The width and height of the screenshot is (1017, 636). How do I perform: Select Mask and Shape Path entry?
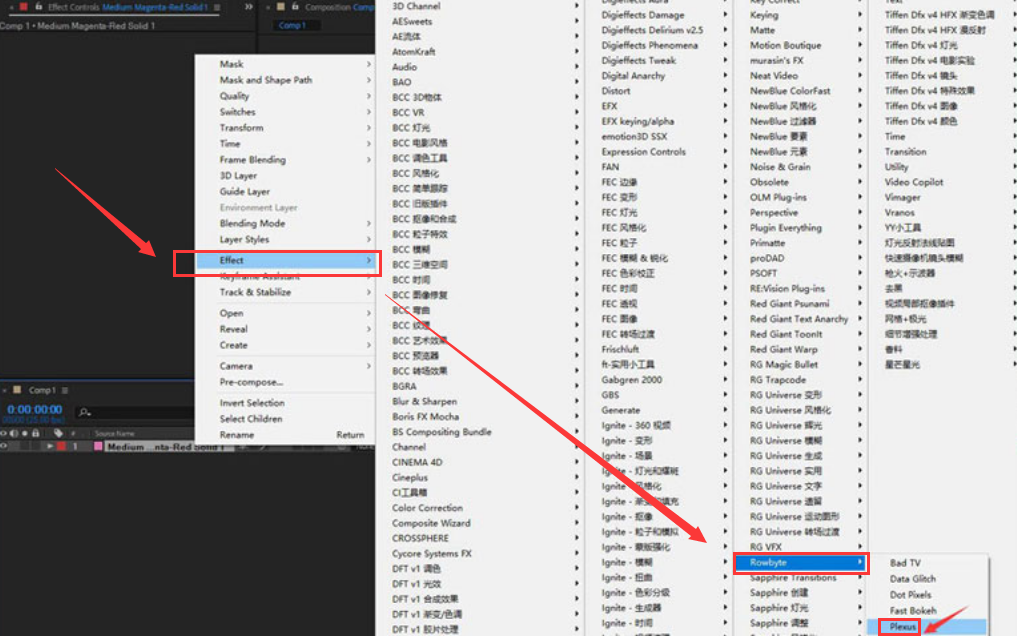pos(285,80)
